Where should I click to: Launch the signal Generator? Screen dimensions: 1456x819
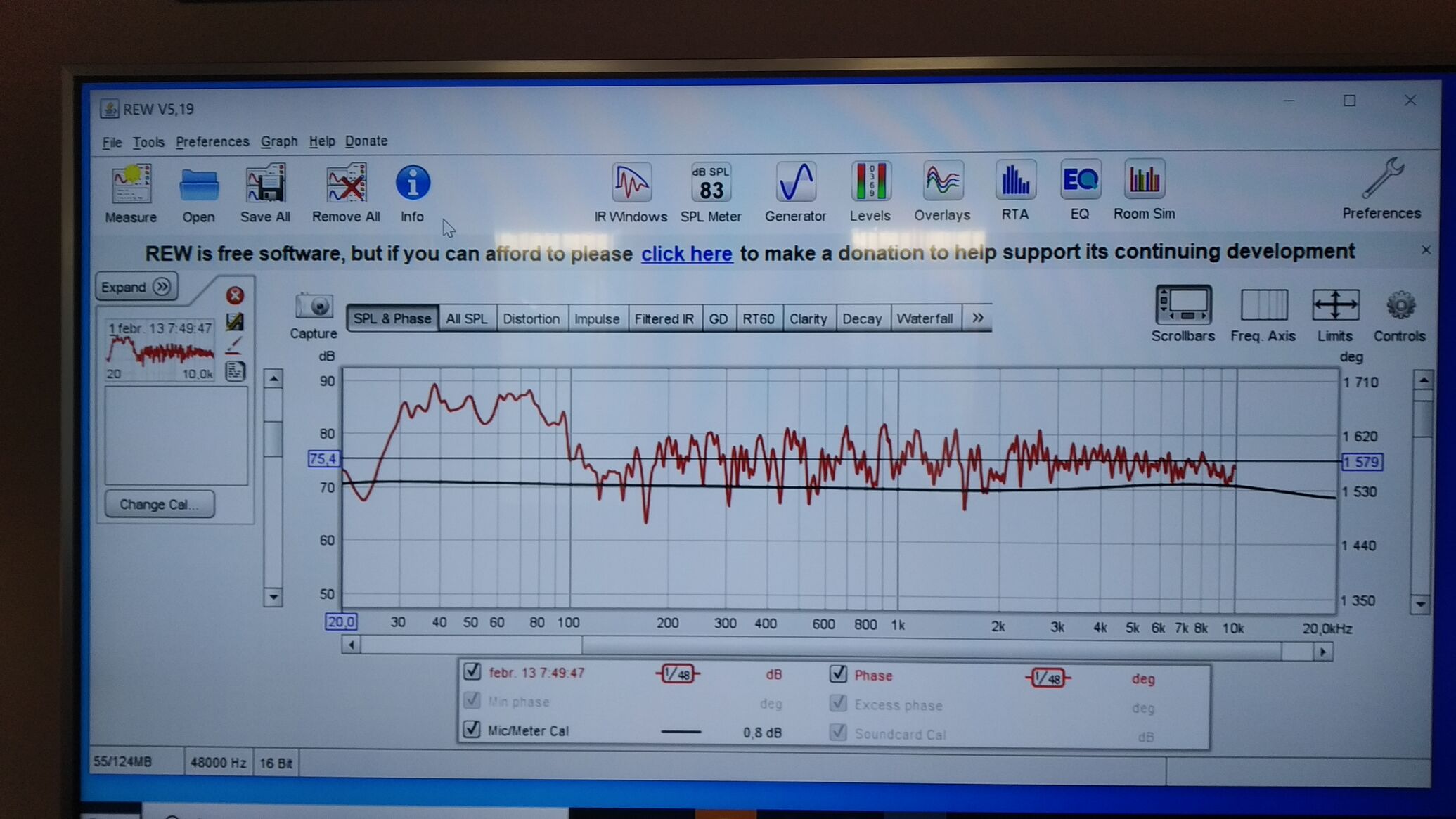click(795, 183)
